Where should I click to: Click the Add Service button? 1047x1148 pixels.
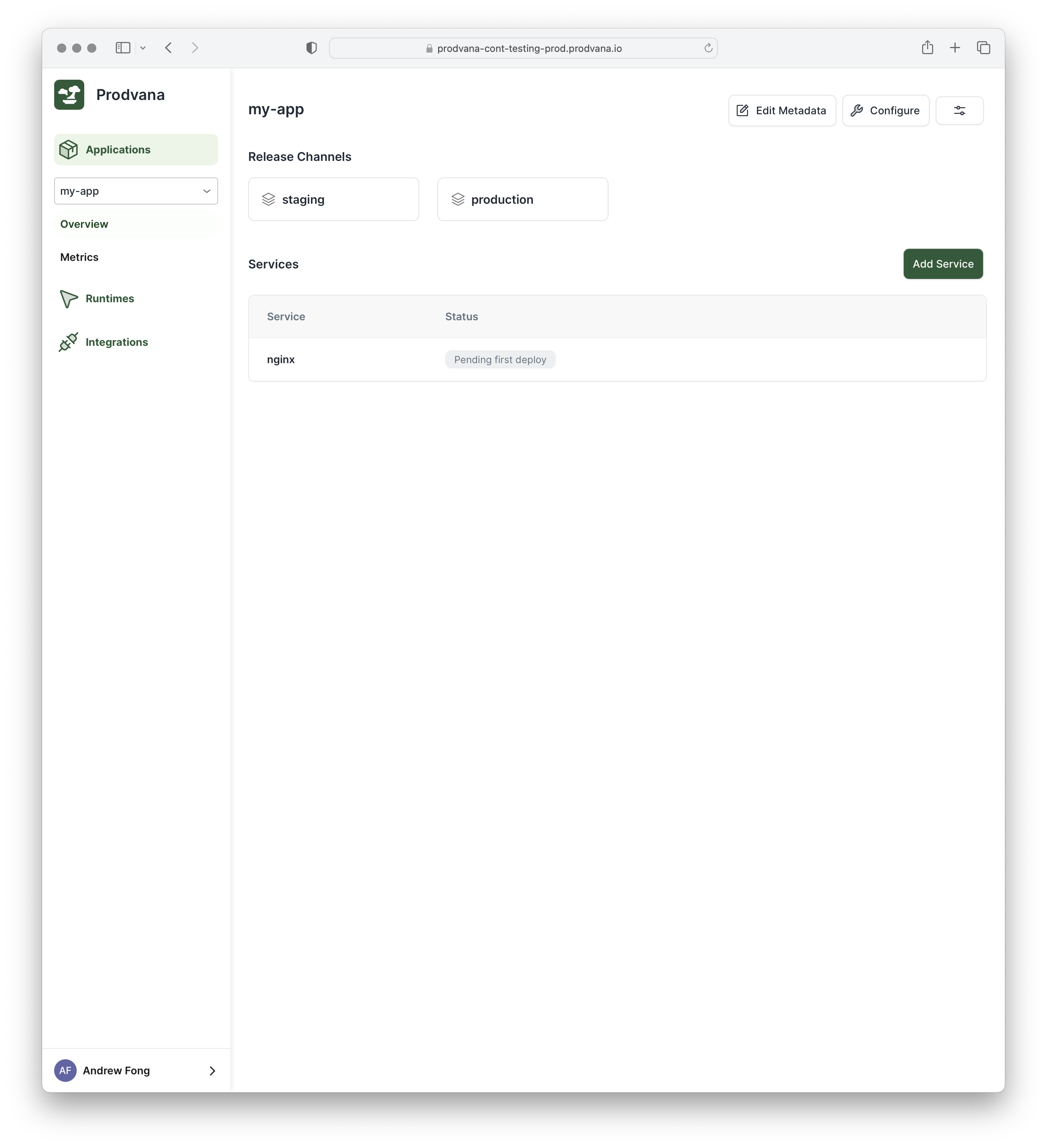[x=942, y=264]
